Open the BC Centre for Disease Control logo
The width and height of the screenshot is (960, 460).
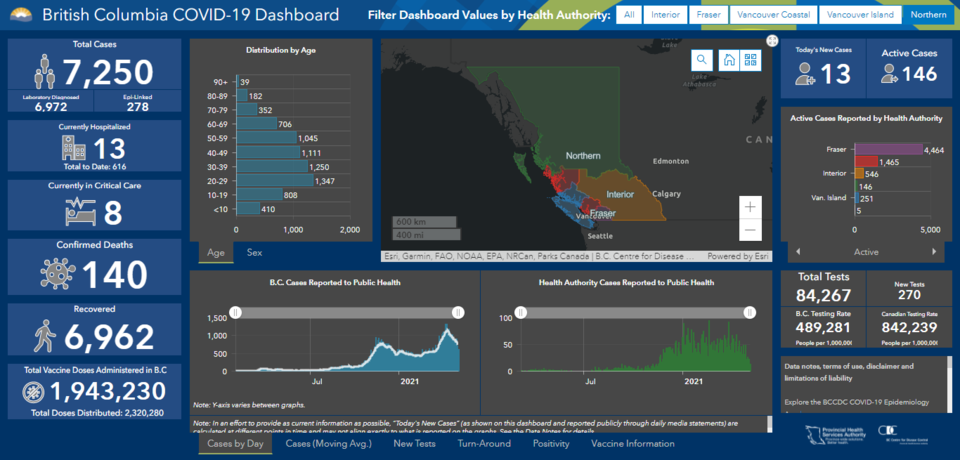pyautogui.click(x=901, y=434)
